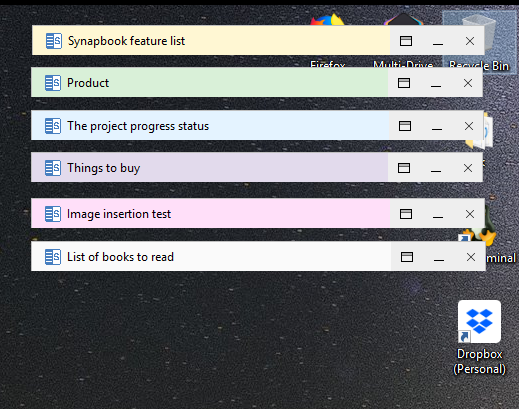Select the 'List of books to read' title text

(120, 257)
